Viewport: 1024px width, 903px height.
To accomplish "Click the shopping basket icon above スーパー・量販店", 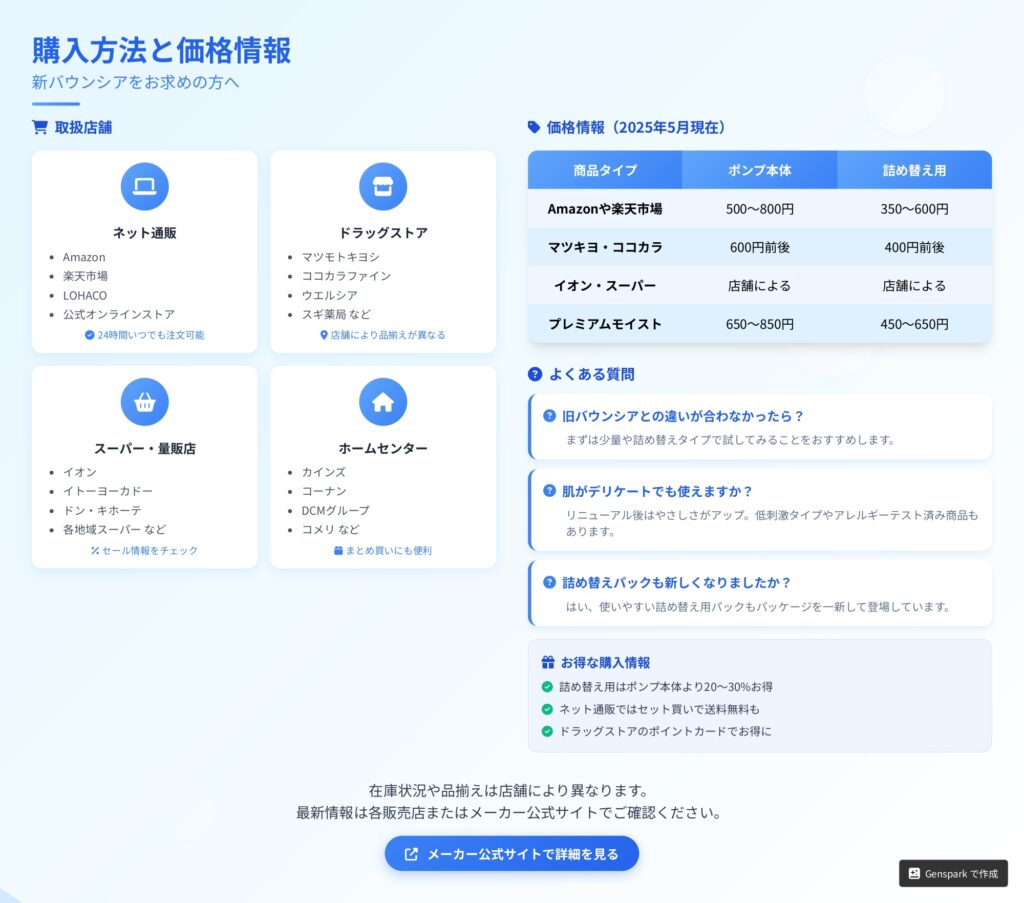I will (144, 402).
